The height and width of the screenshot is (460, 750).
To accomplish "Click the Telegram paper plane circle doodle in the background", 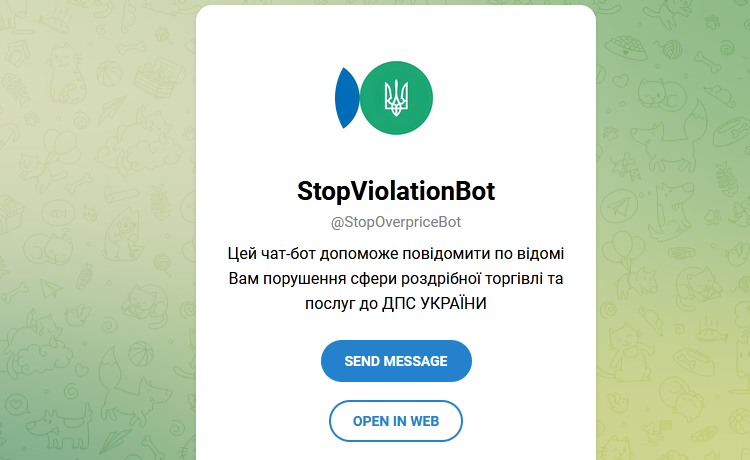I will click(x=619, y=207).
